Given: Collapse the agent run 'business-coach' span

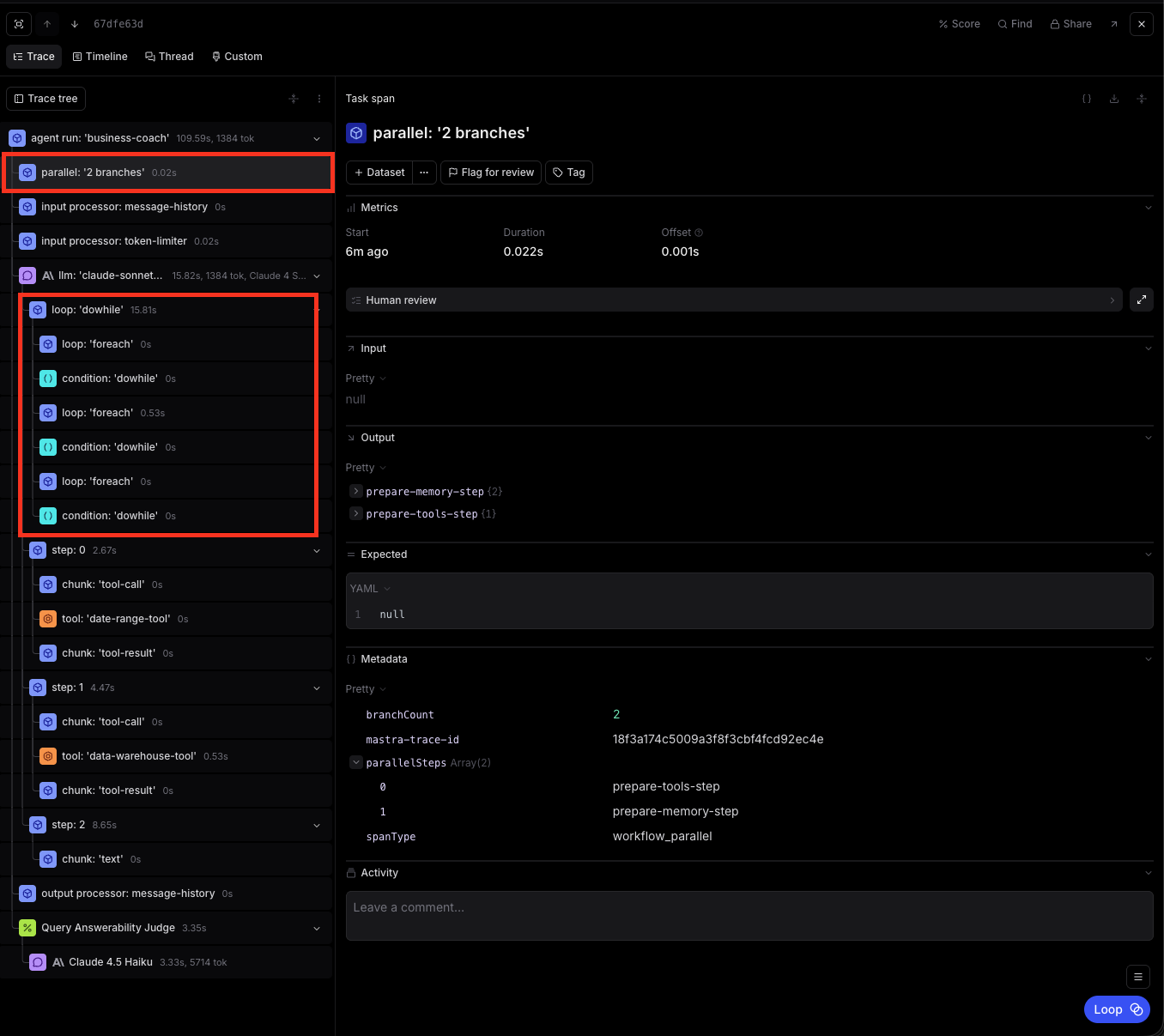Looking at the screenshot, I should 316,138.
